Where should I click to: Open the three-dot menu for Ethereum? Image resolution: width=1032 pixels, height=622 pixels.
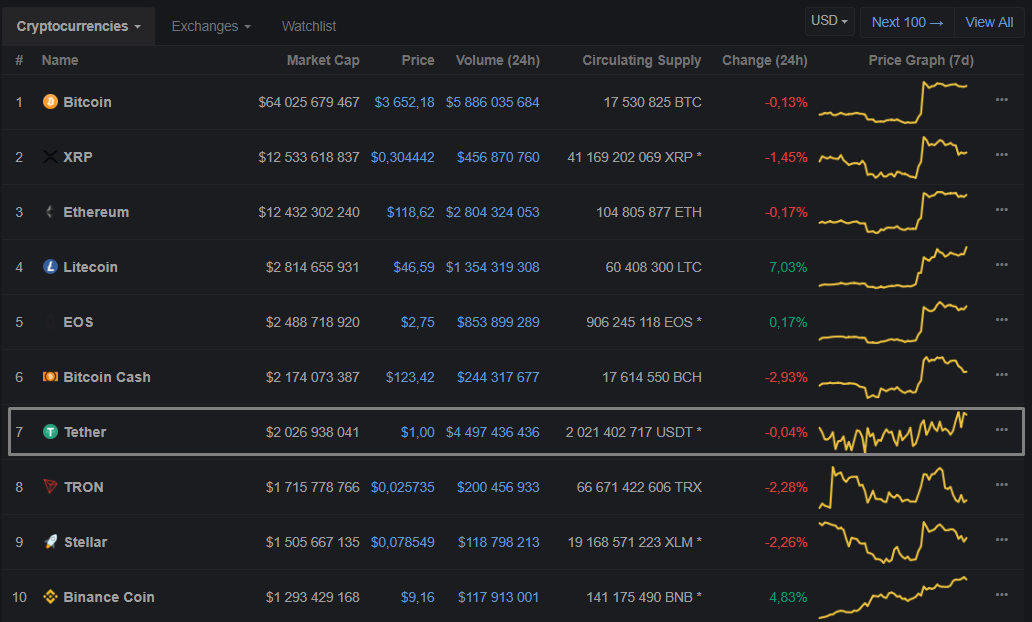point(1001,210)
